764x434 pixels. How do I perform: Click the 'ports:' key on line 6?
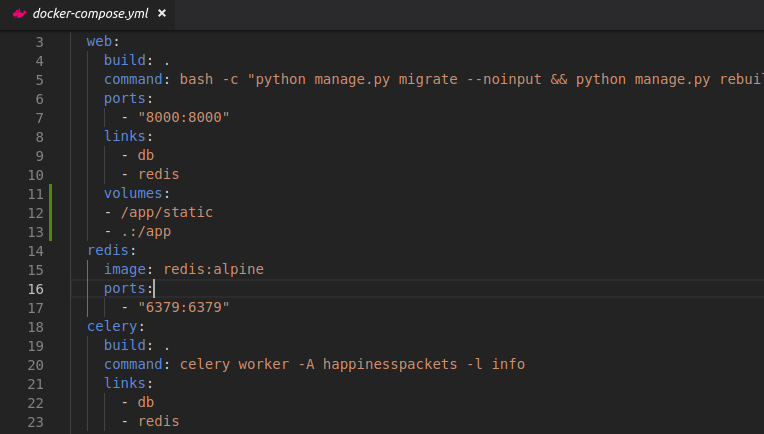coord(128,98)
